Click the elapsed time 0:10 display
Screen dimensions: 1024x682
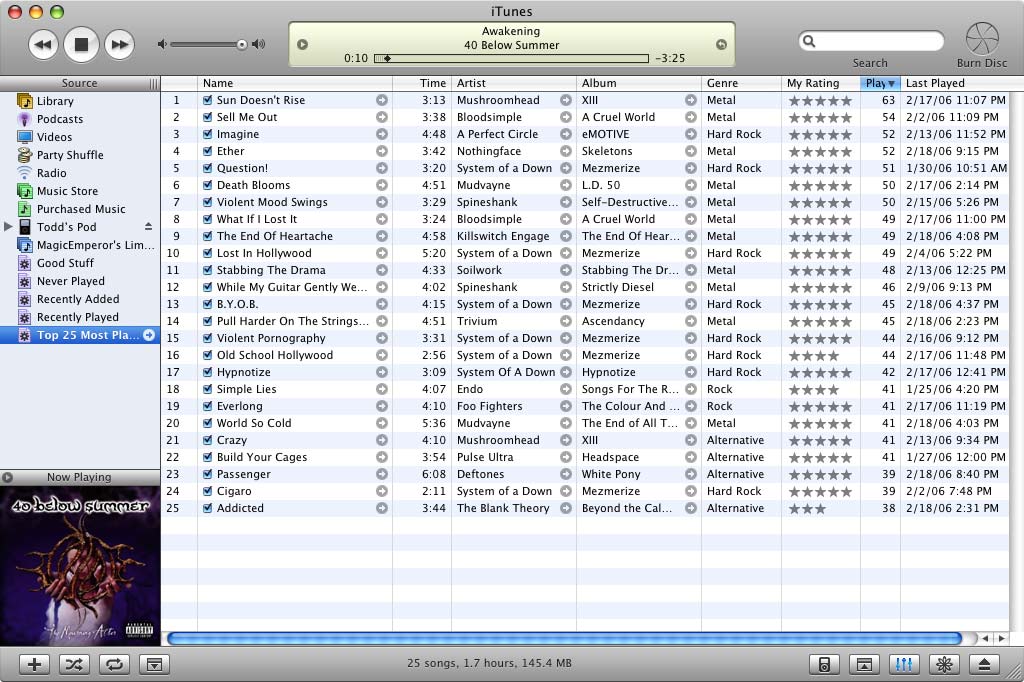pyautogui.click(x=356, y=58)
